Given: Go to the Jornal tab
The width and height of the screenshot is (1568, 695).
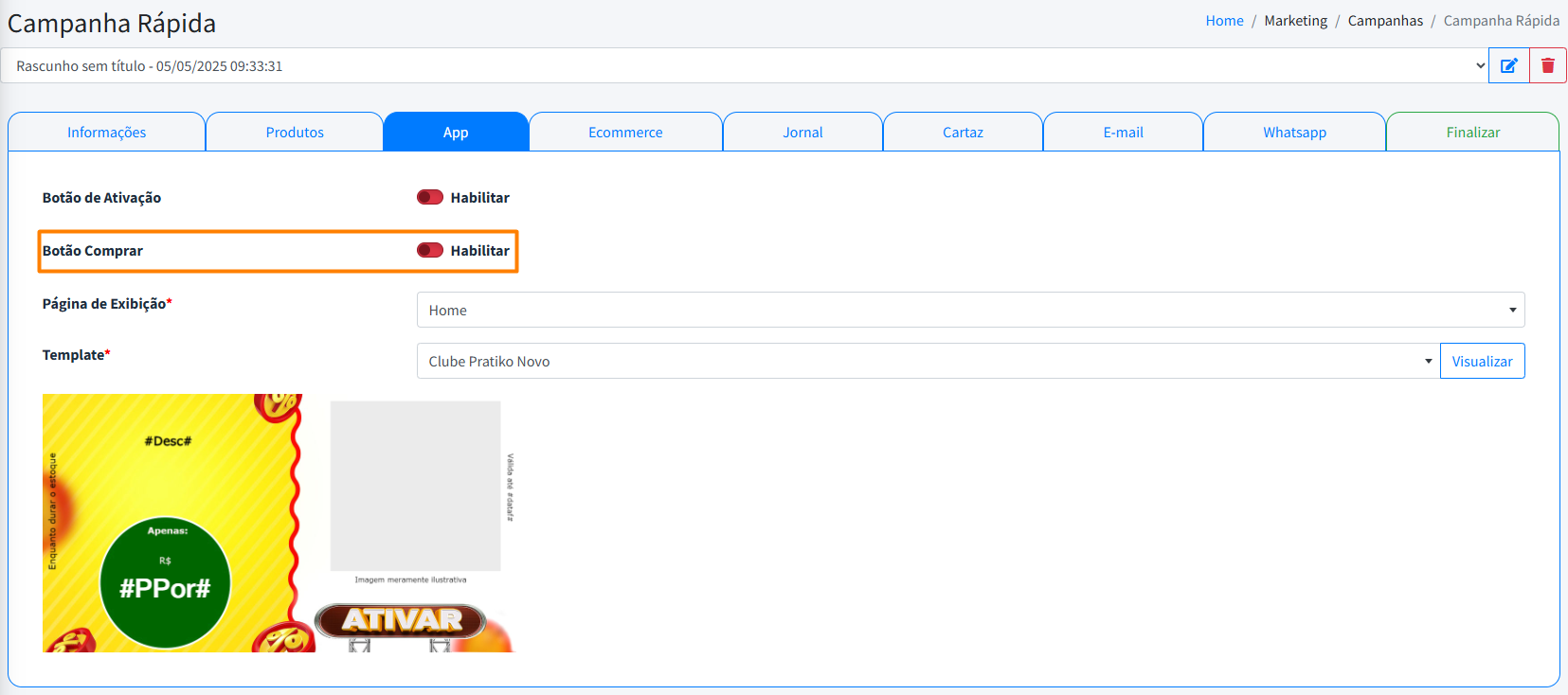Looking at the screenshot, I should click(802, 133).
